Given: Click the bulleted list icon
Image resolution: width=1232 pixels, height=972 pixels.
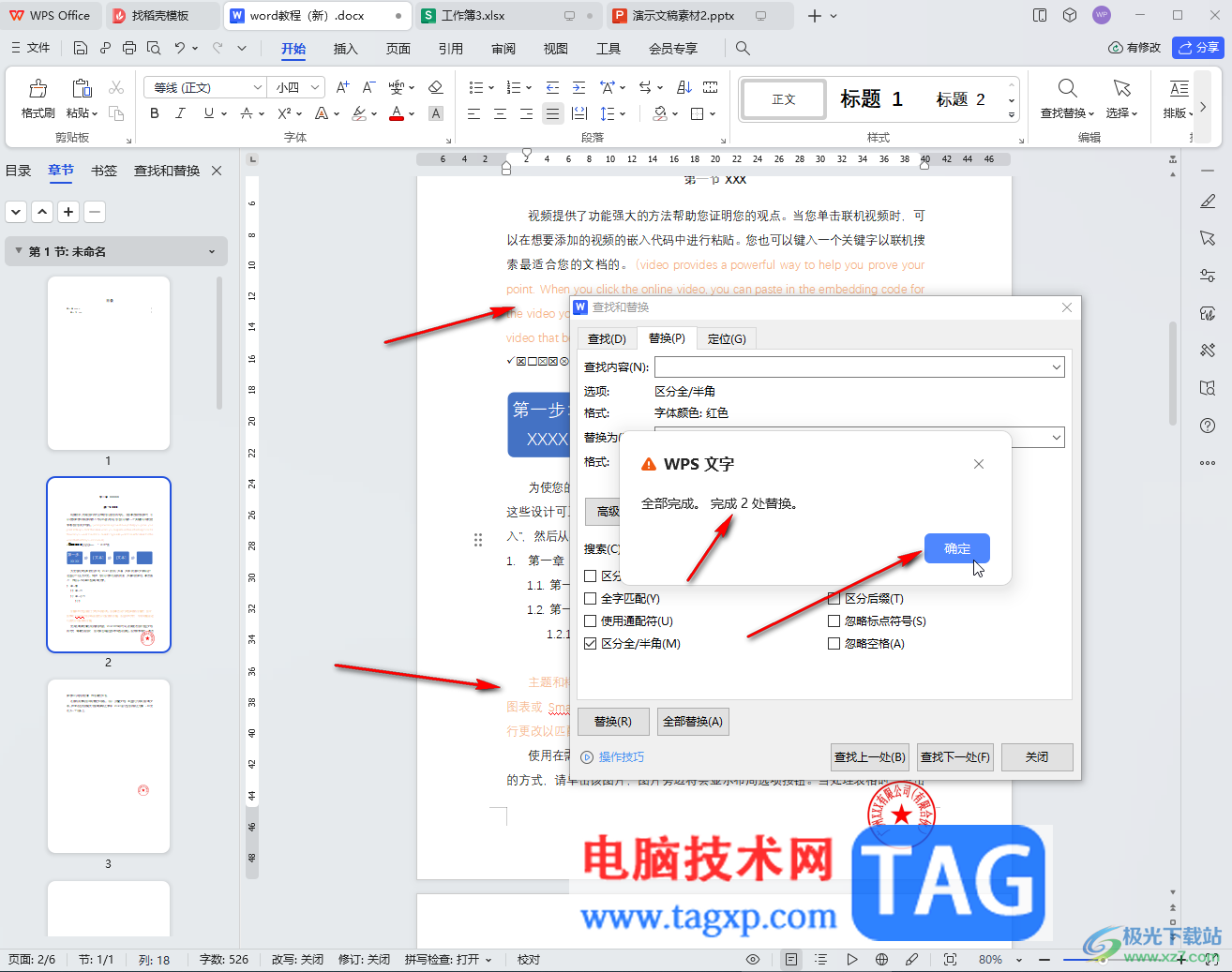Looking at the screenshot, I should pyautogui.click(x=475, y=87).
